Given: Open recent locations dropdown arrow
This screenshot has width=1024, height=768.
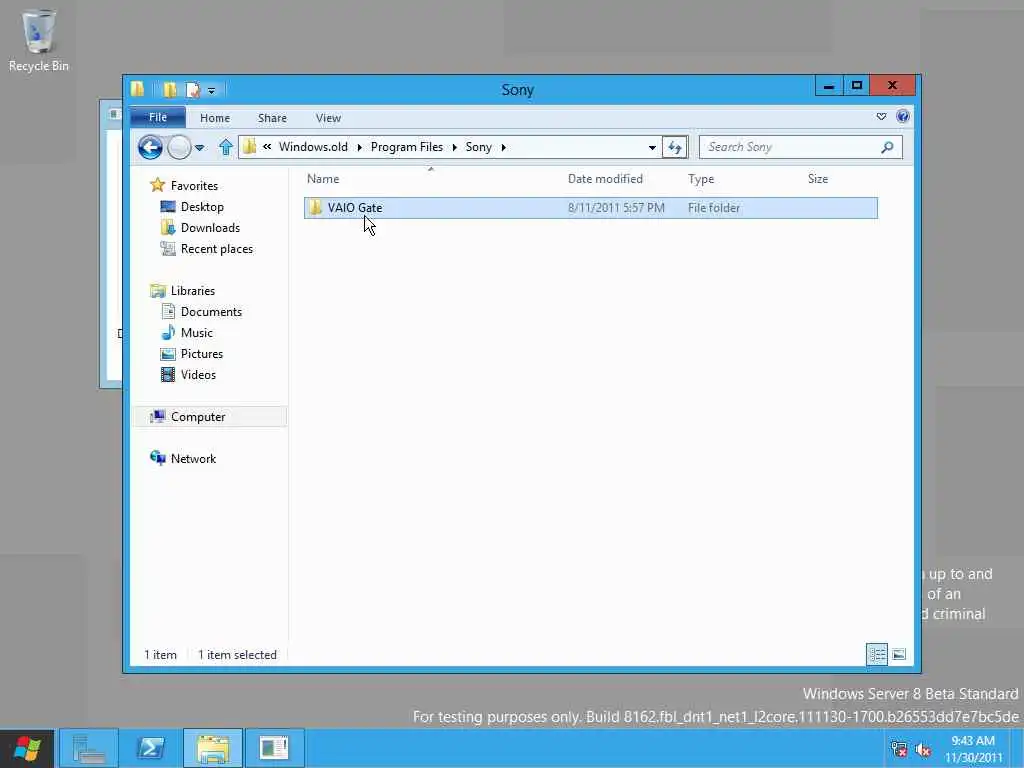Looking at the screenshot, I should (x=200, y=148).
